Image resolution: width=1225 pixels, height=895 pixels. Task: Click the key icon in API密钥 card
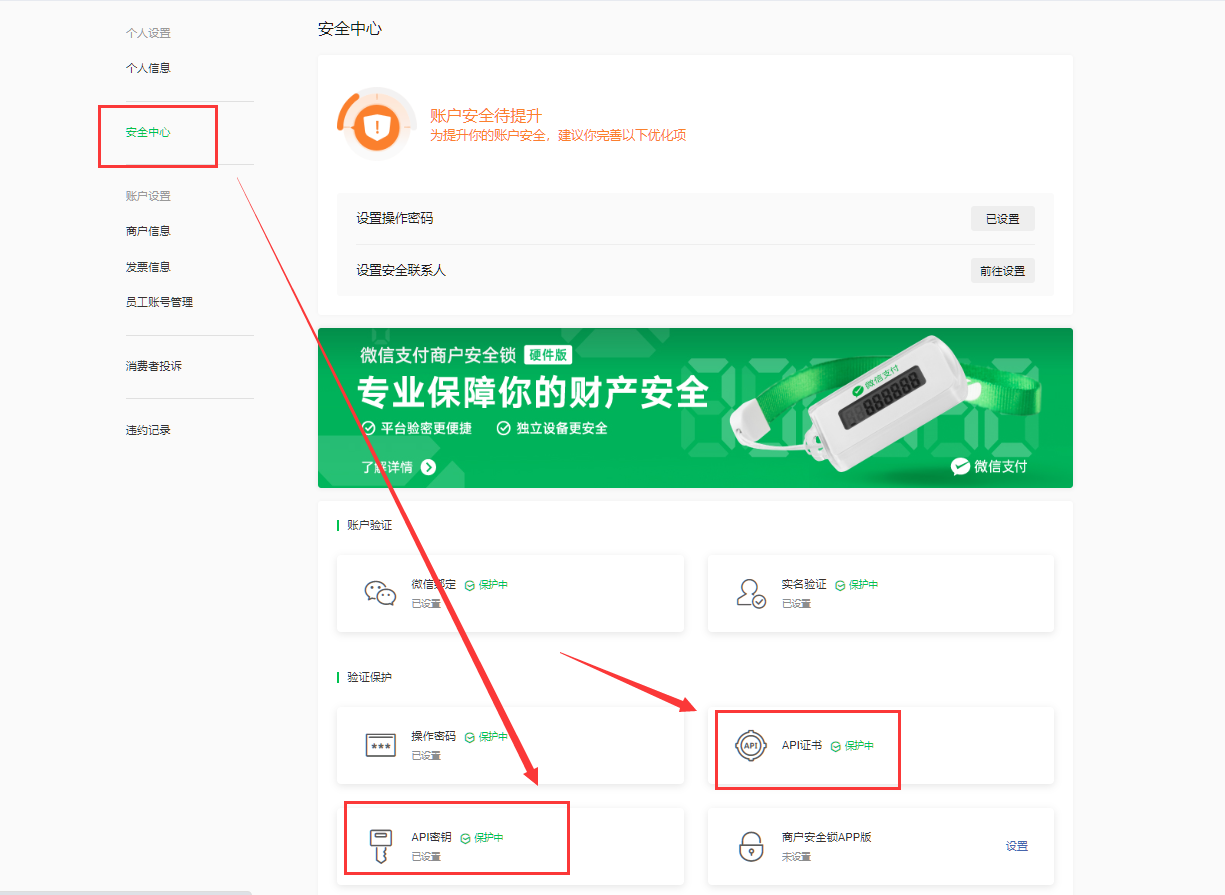(x=380, y=847)
